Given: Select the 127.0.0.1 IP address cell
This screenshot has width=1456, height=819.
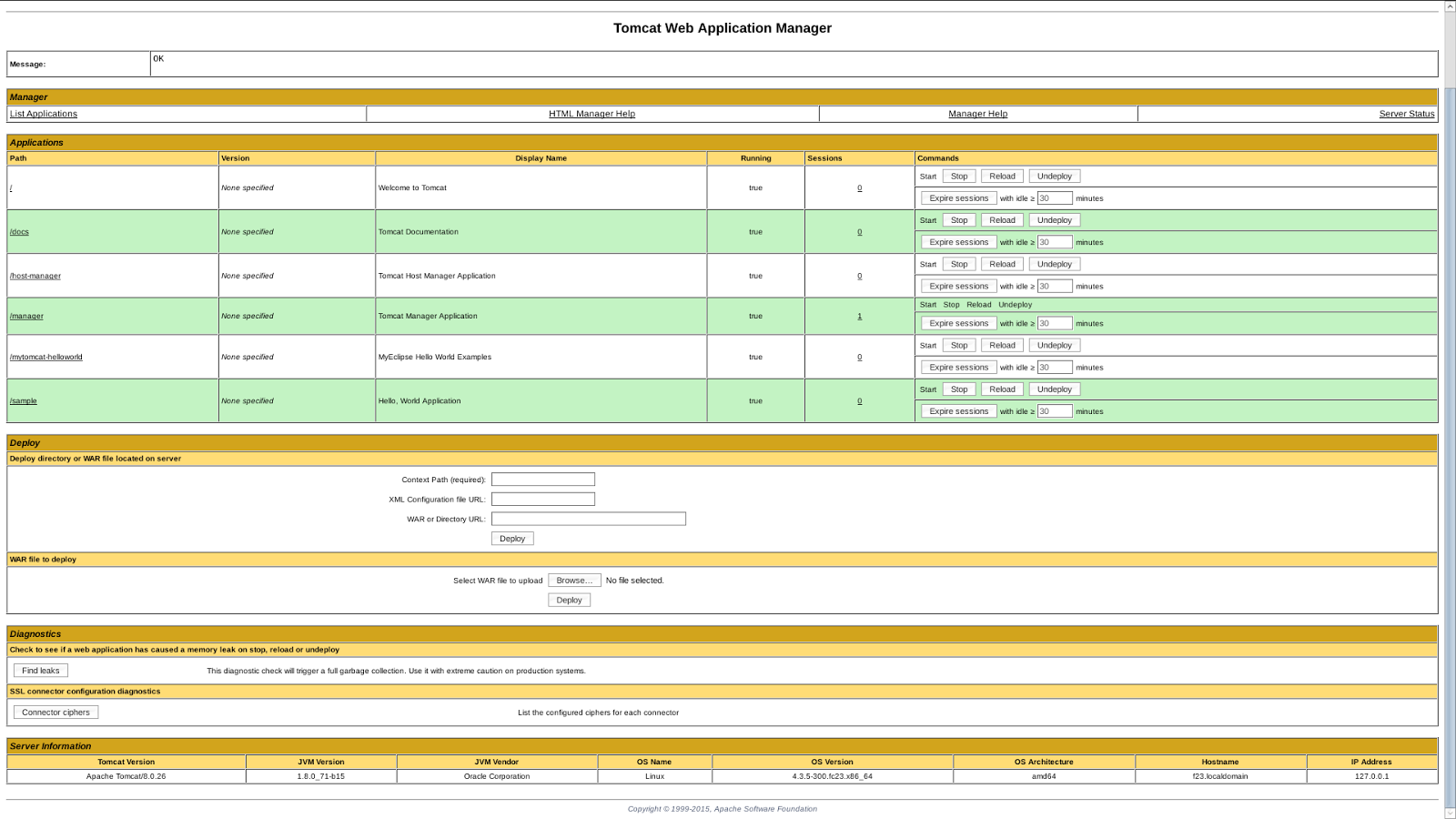Looking at the screenshot, I should click(1371, 777).
